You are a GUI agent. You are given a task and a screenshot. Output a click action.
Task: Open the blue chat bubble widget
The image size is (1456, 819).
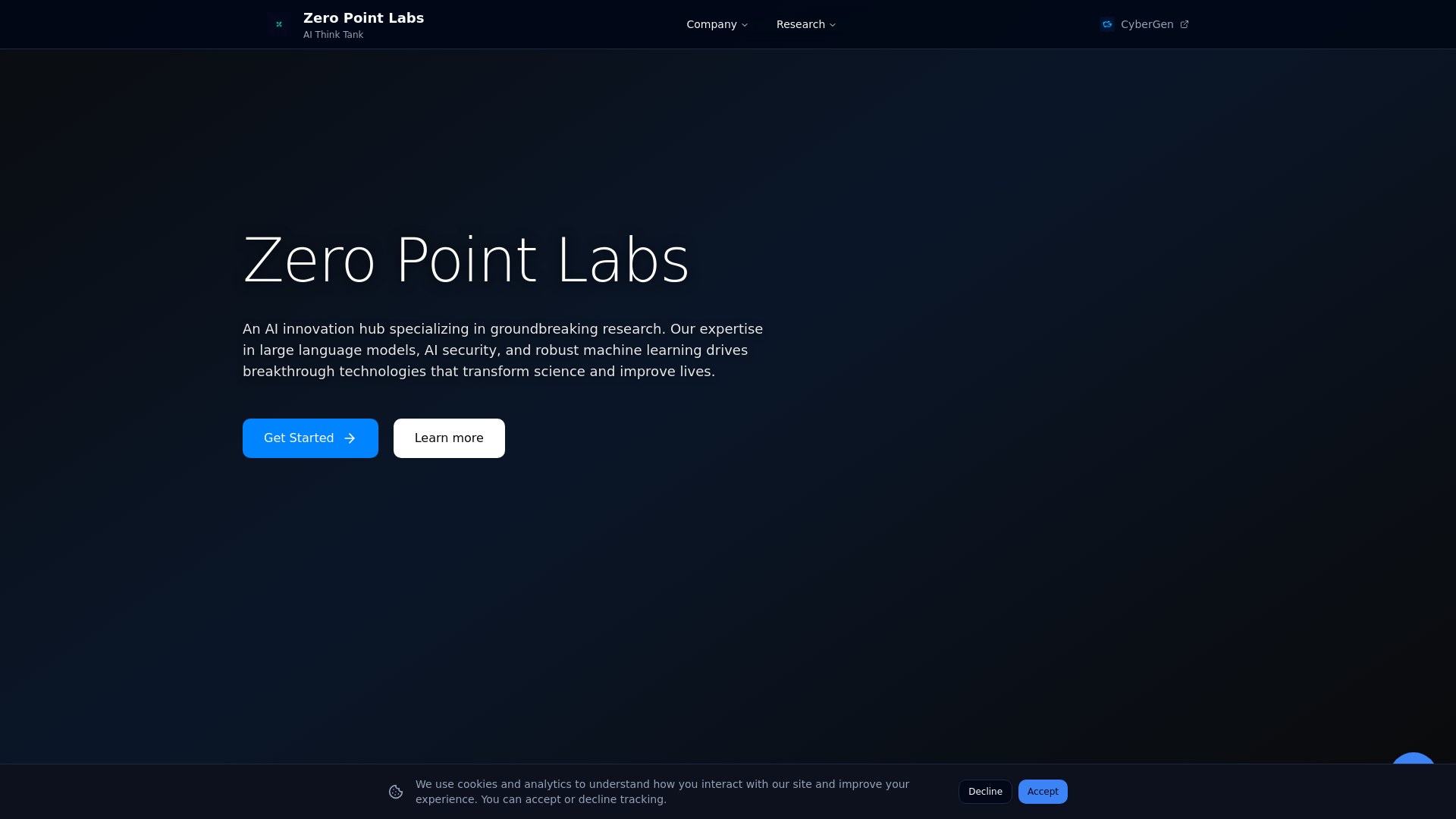(1414, 760)
